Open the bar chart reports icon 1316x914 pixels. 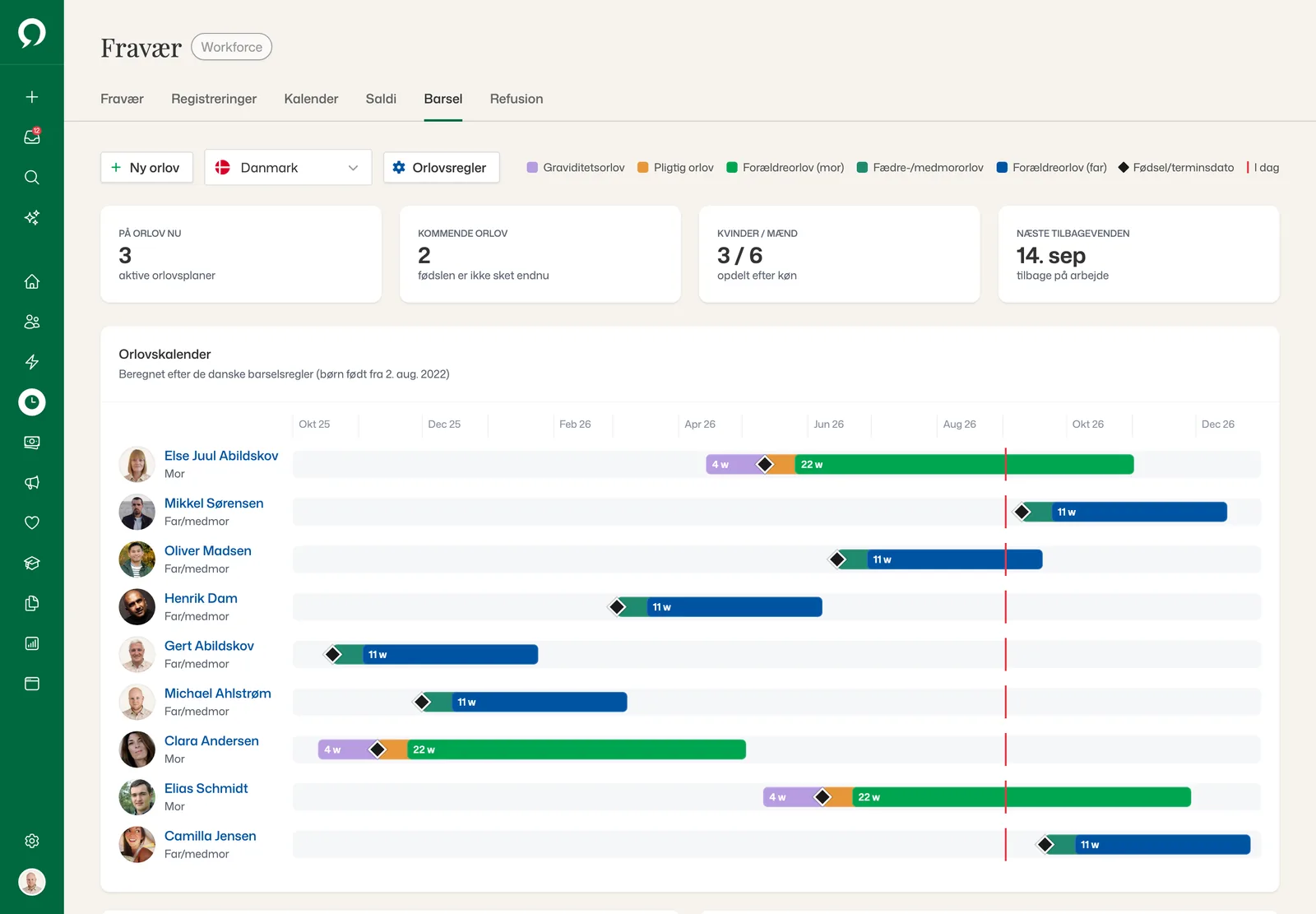(32, 643)
